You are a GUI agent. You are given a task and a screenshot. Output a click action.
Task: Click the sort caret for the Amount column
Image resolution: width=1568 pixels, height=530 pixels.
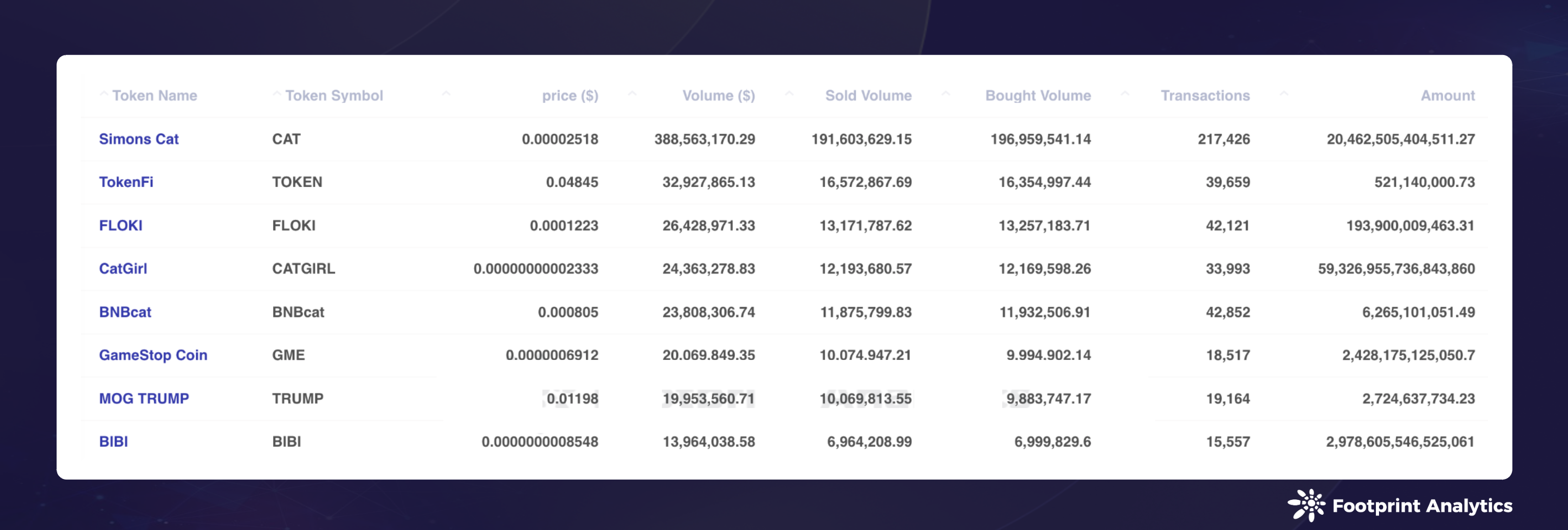point(1284,94)
